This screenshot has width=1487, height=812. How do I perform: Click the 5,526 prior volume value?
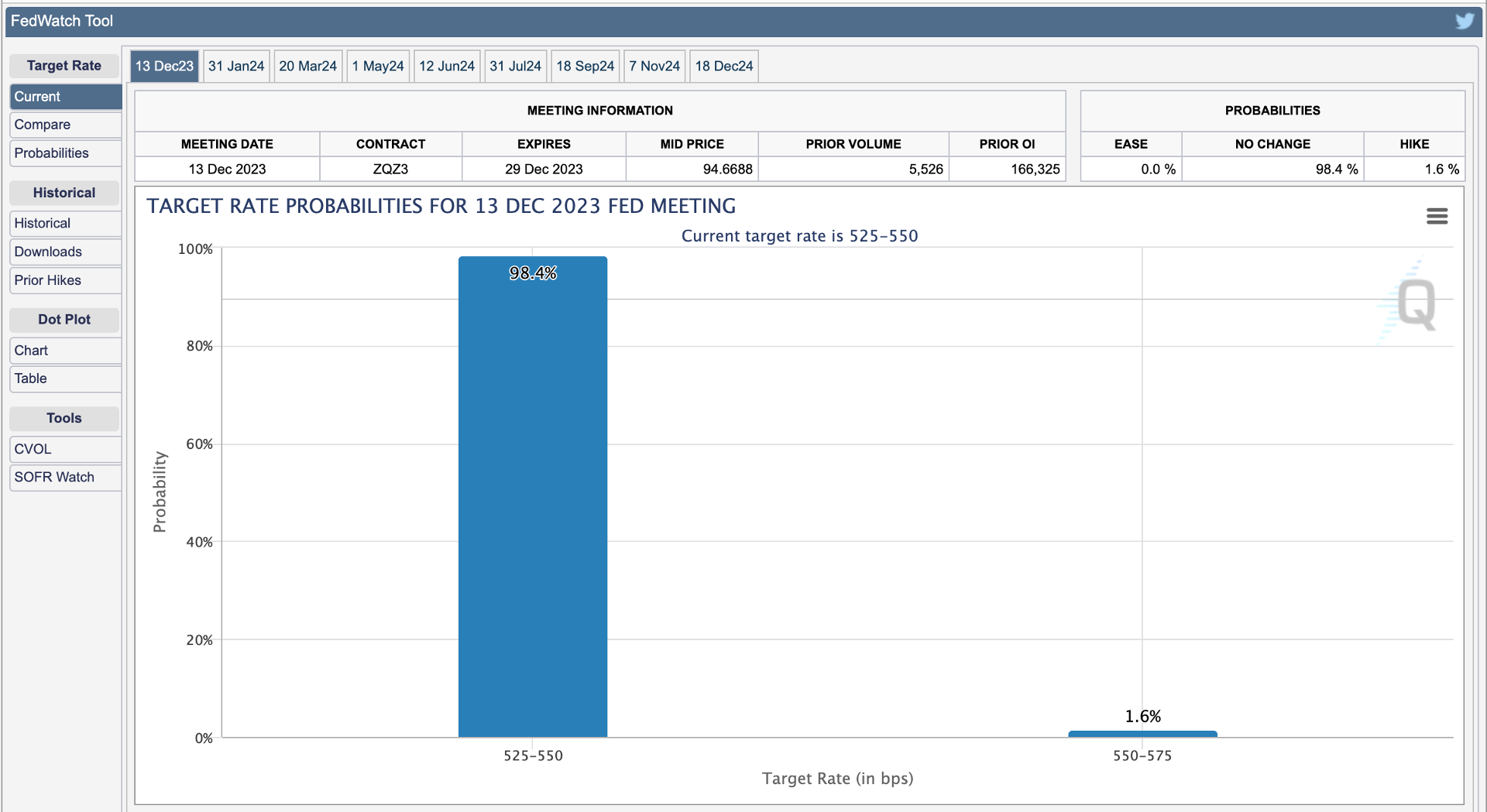pyautogui.click(x=926, y=169)
